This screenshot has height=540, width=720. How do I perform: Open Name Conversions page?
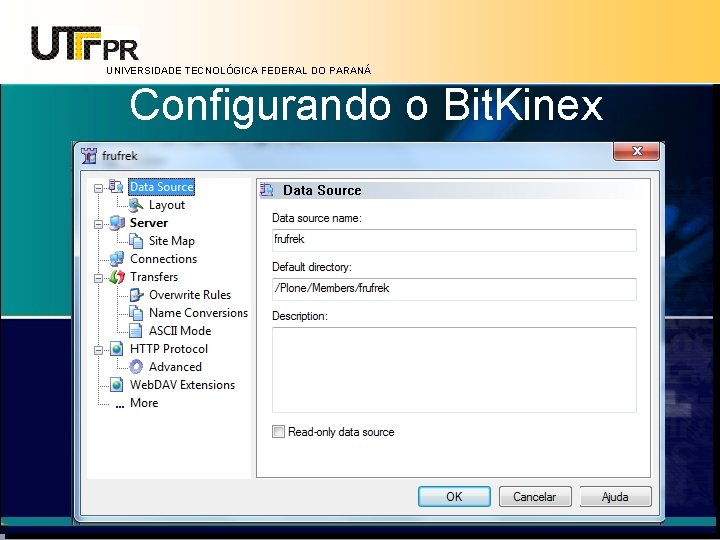(198, 313)
